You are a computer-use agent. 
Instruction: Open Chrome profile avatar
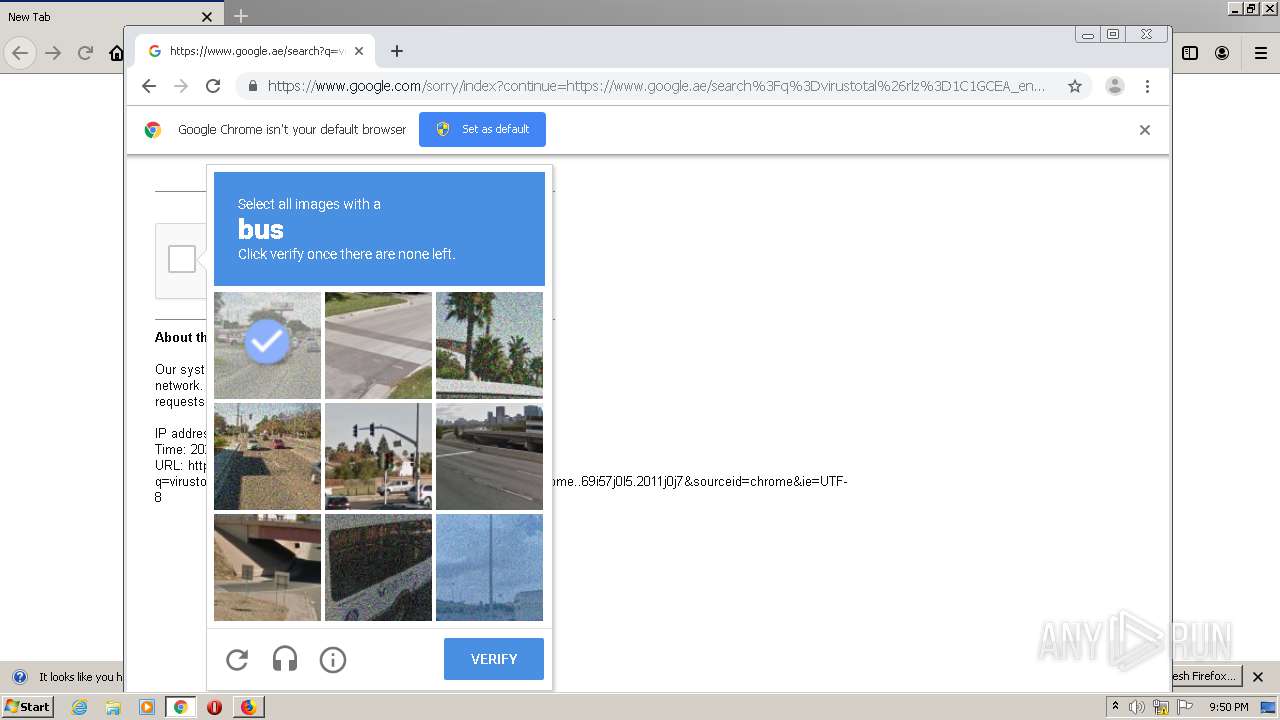1115,86
